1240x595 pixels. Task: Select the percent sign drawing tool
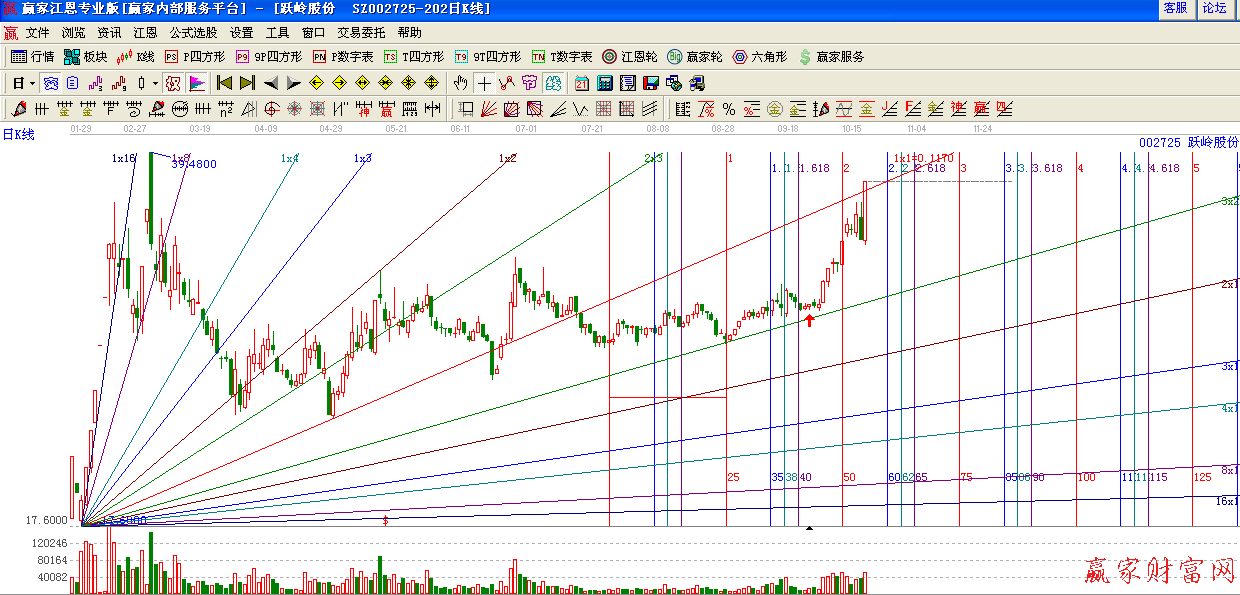tap(728, 109)
